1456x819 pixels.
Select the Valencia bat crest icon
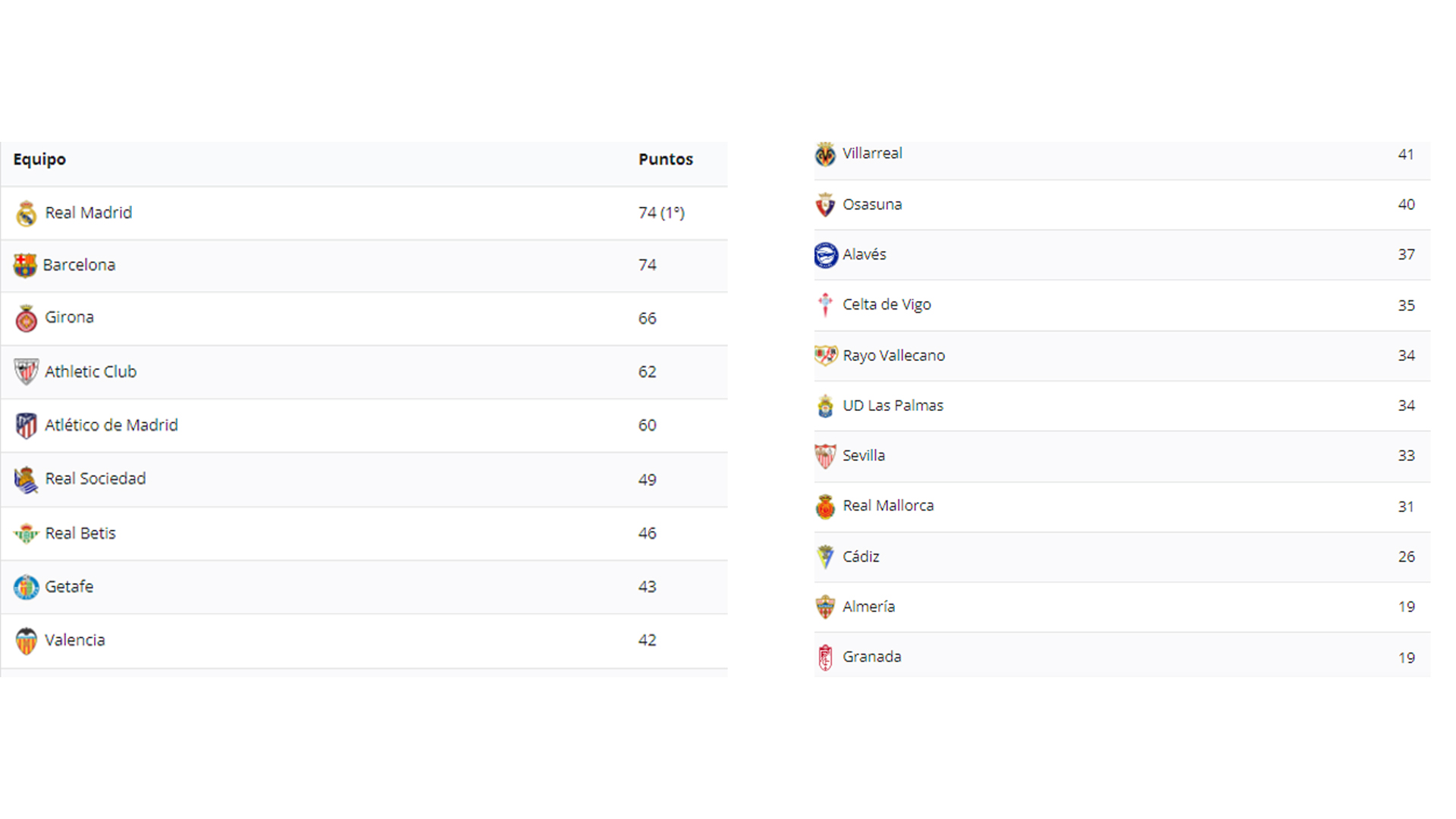coord(27,641)
